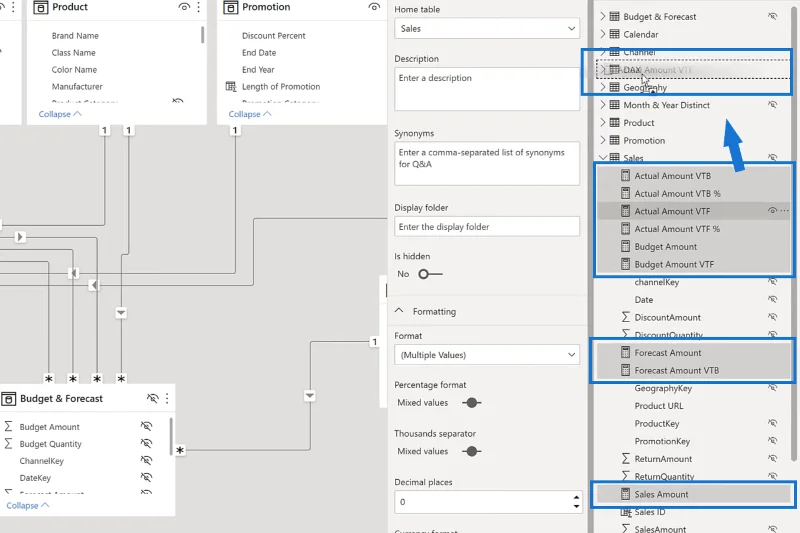Select the PromotionKey field in Sales table

(662, 441)
